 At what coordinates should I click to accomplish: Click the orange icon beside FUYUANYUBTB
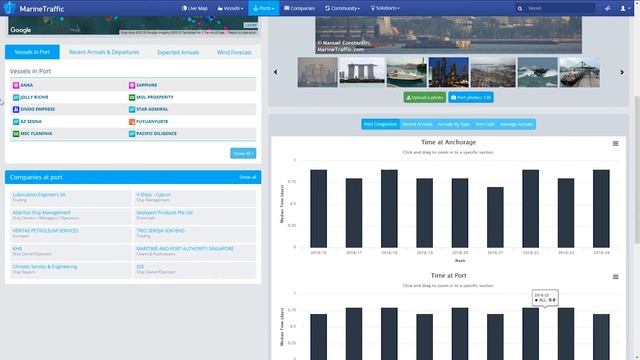132,122
